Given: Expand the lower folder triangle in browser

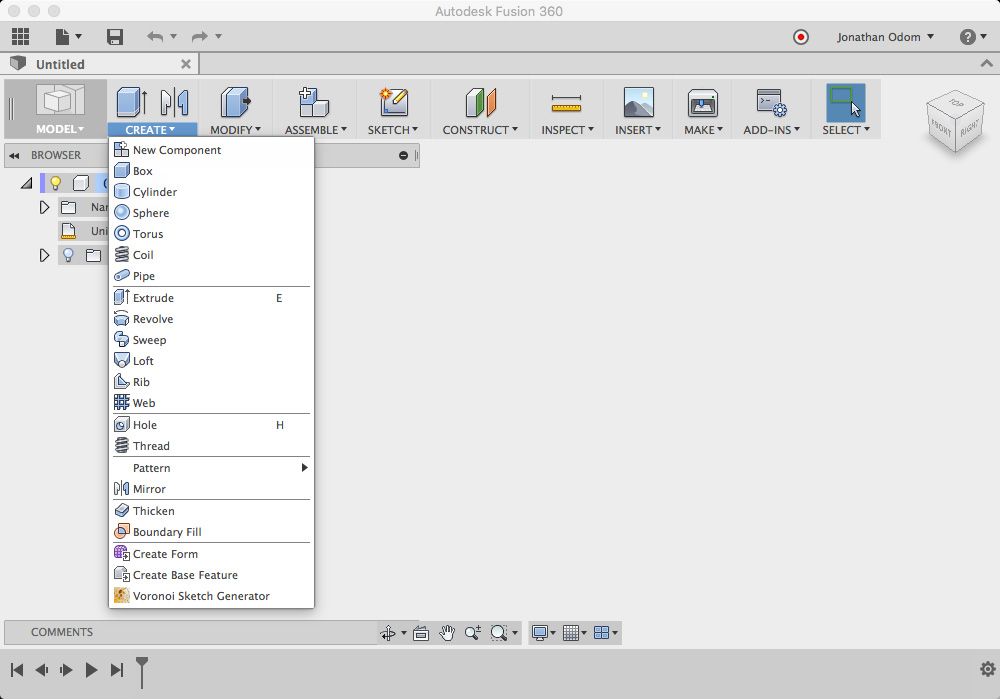Looking at the screenshot, I should 44,255.
